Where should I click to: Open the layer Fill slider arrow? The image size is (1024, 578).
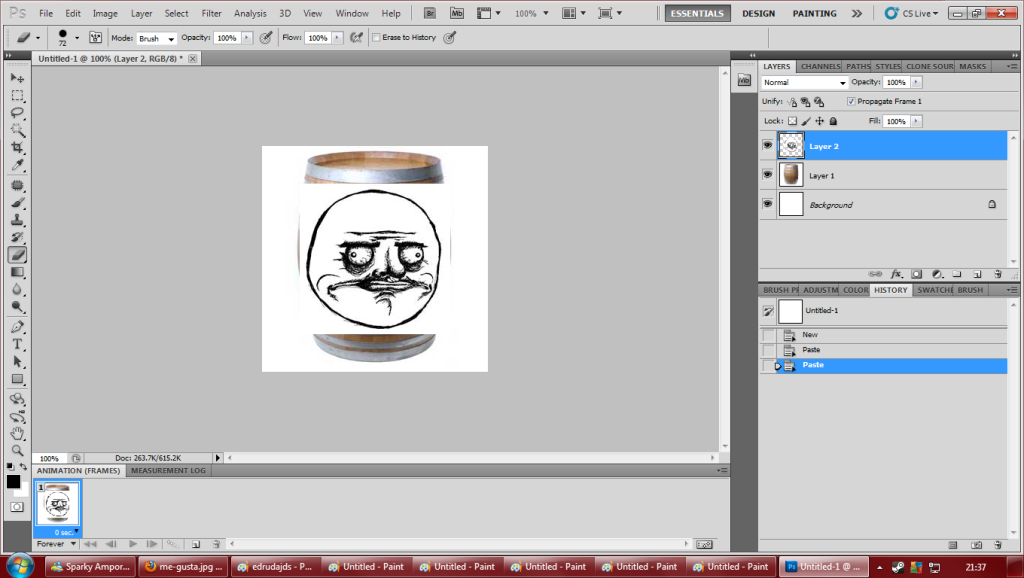917,121
